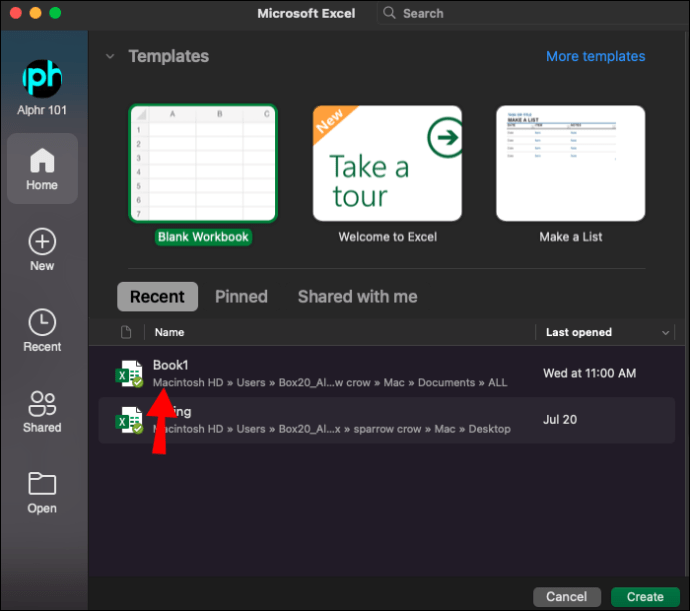This screenshot has width=690, height=611.
Task: Open the Alphr 101 account avatar
Action: click(x=42, y=79)
